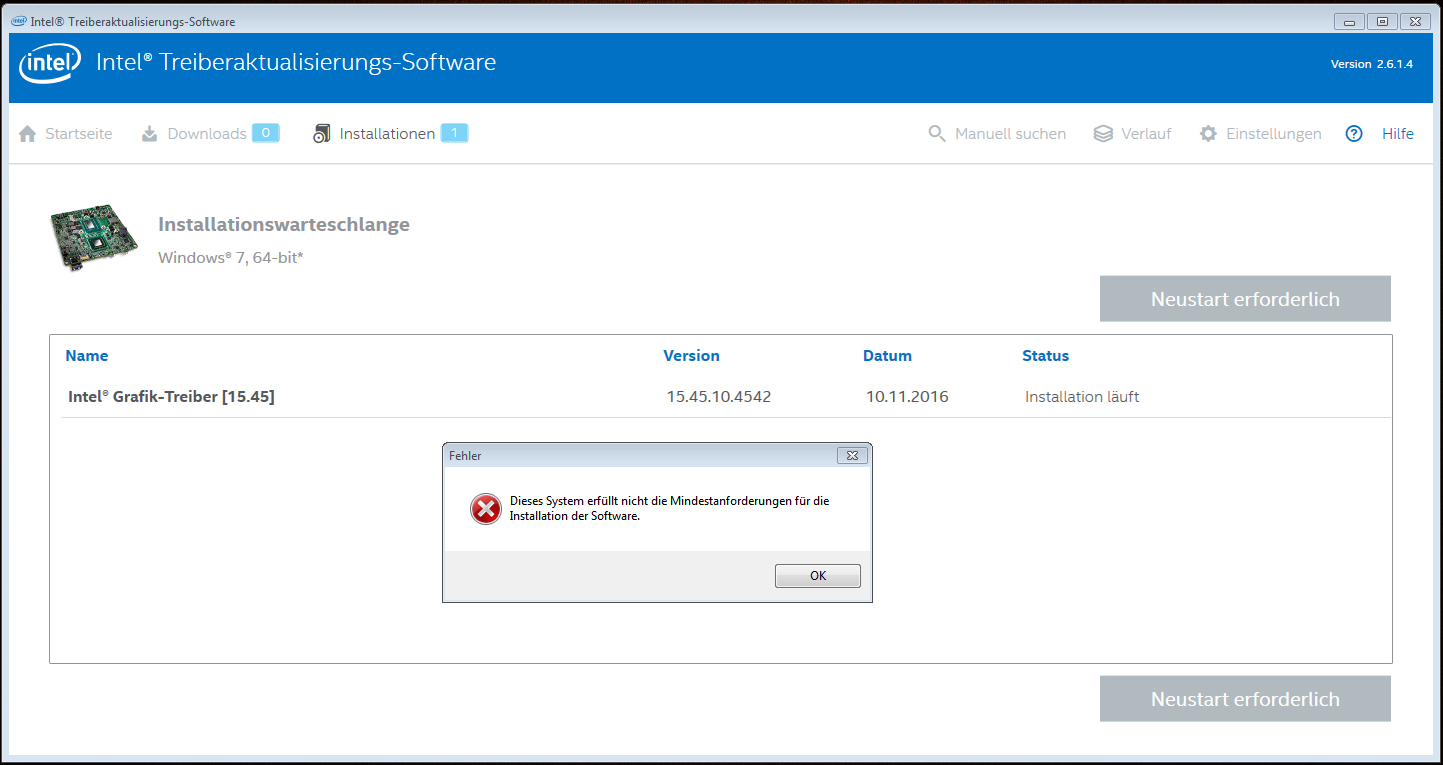Maximize the Intel software window
This screenshot has height=765, width=1443.
pyautogui.click(x=1383, y=21)
